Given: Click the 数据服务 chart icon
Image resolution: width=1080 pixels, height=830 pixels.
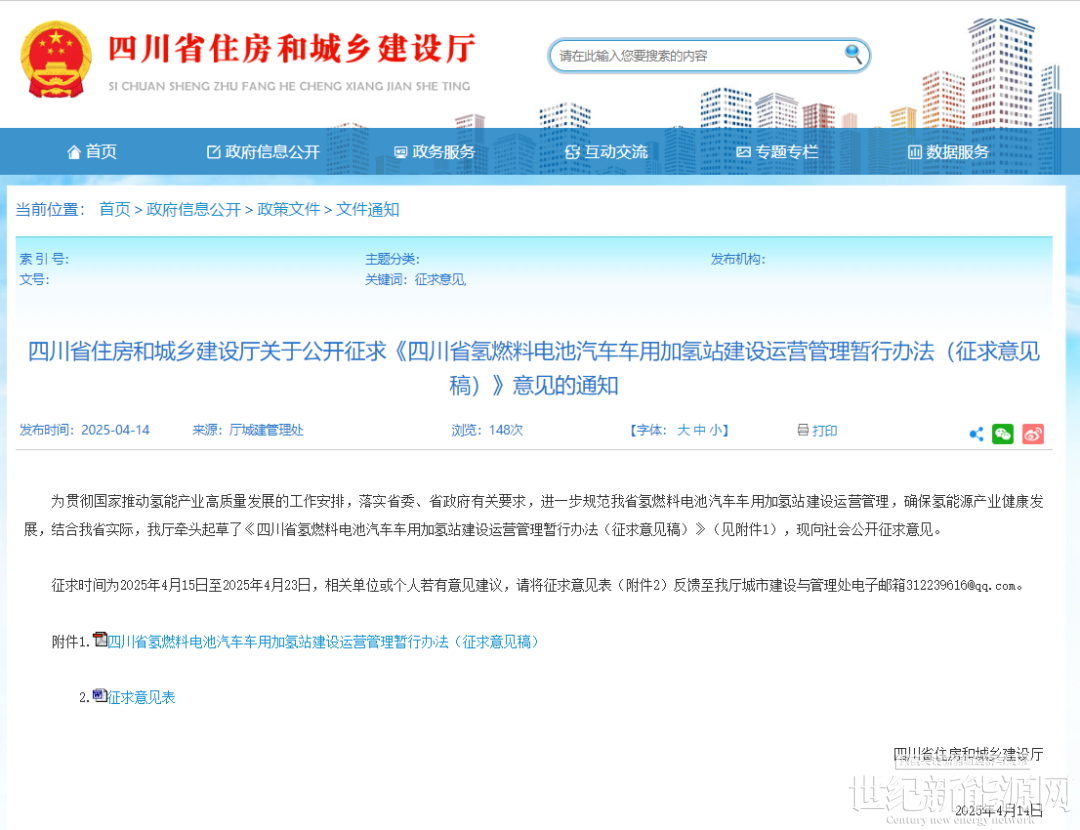Looking at the screenshot, I should (915, 152).
